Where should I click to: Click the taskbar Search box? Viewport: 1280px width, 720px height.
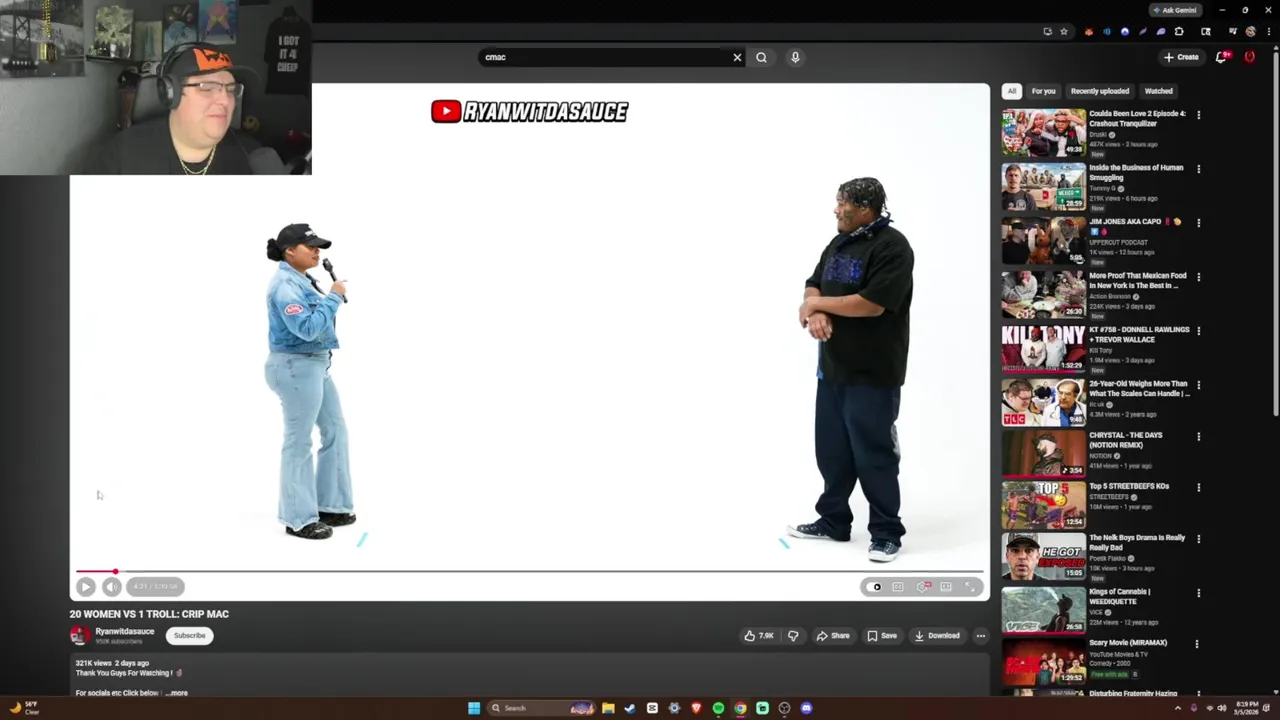tap(541, 708)
